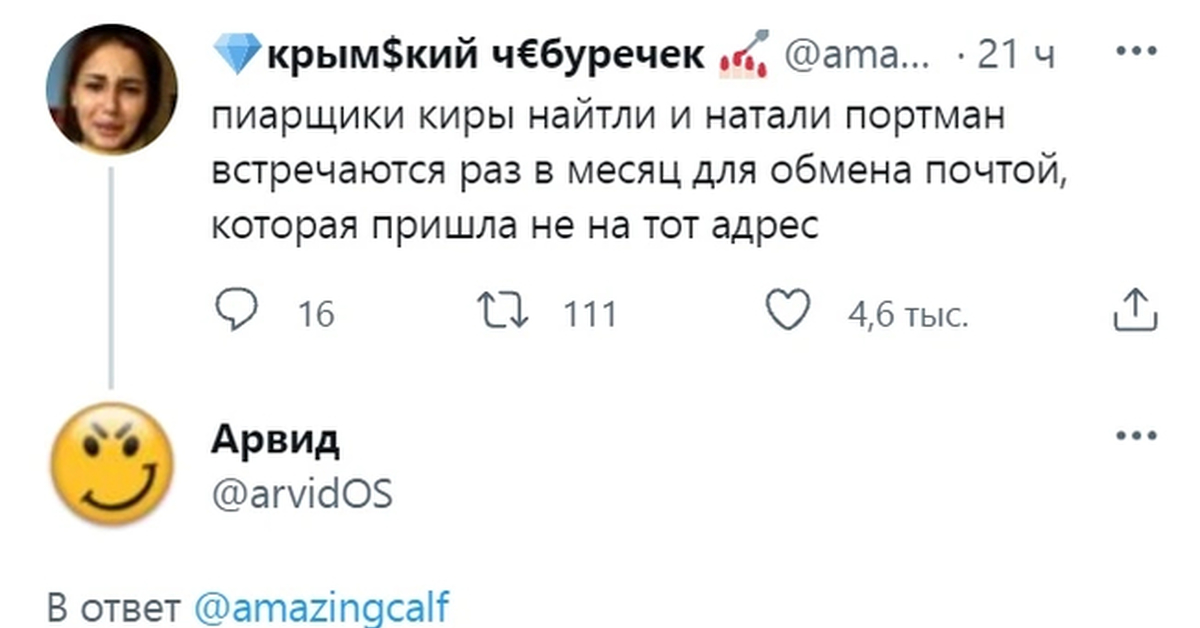Click the reply speech bubble icon
Viewport: 1200px width, 628px height.
236,312
